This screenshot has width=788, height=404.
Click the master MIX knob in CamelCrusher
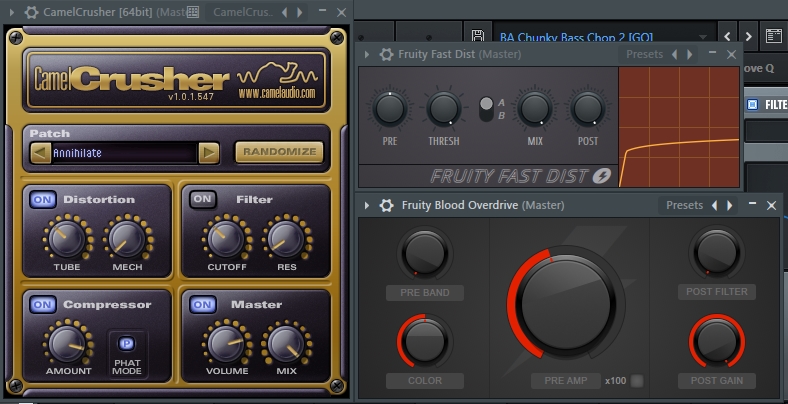click(x=286, y=344)
